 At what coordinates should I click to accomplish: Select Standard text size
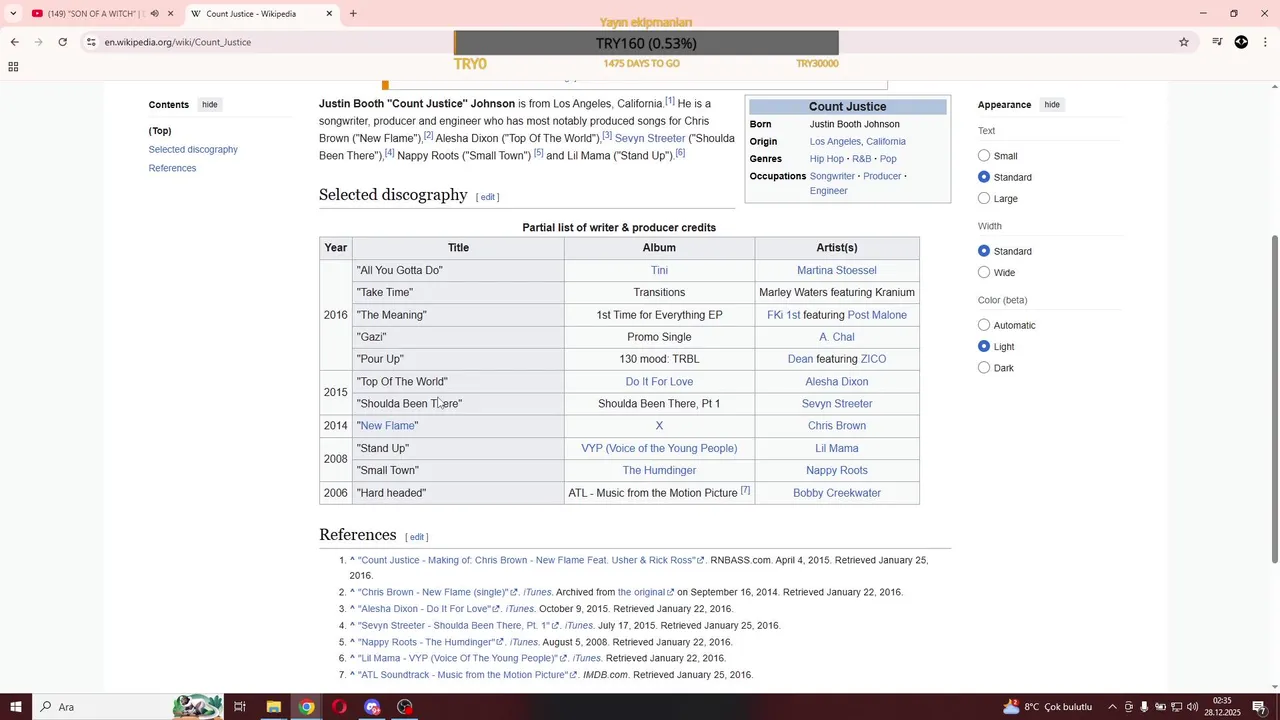[x=984, y=177]
